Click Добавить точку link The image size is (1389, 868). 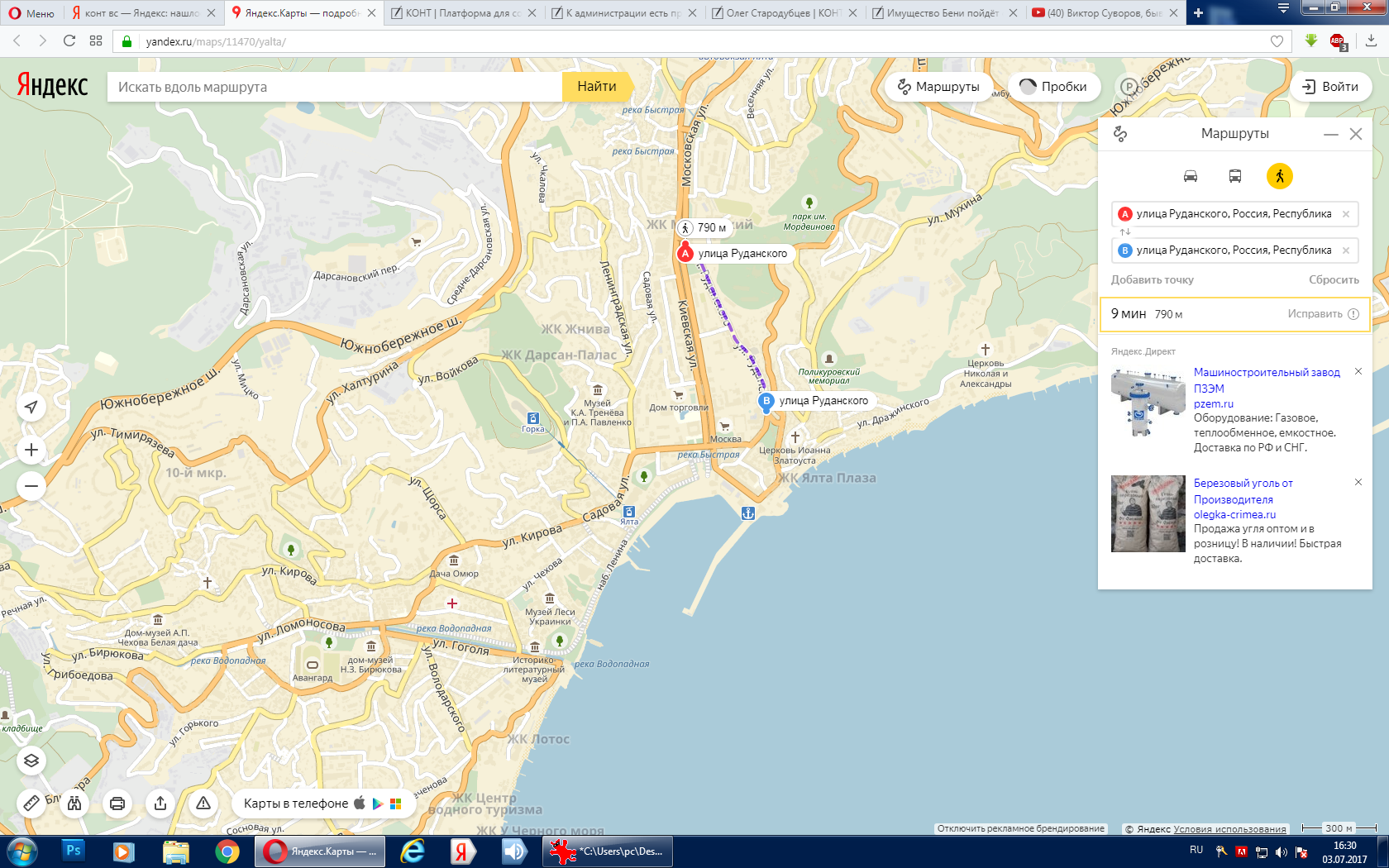[1153, 280]
